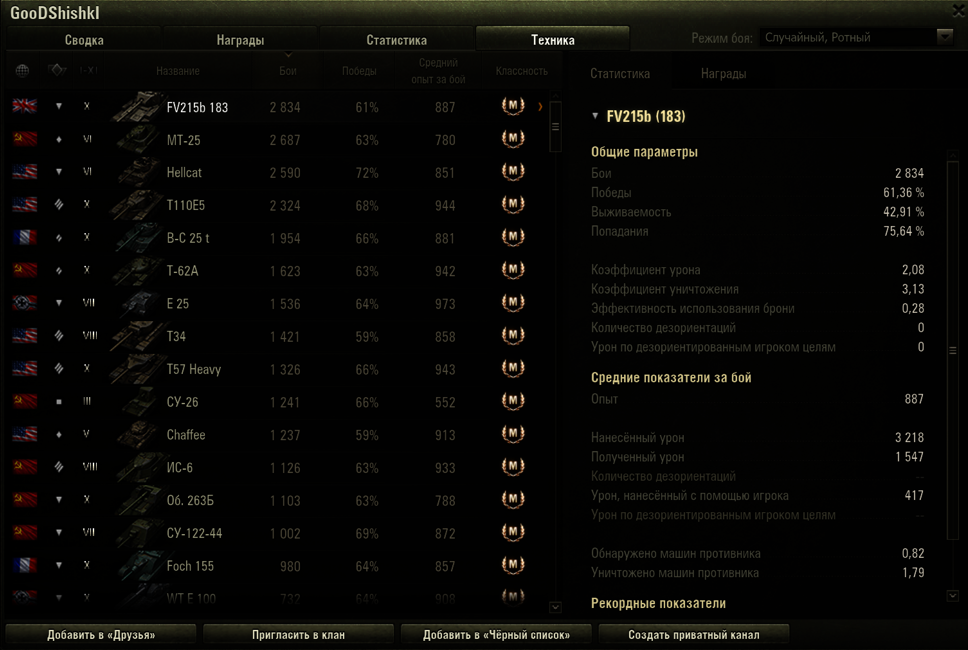Sort vehicles by nation globe icon

[x=22, y=70]
